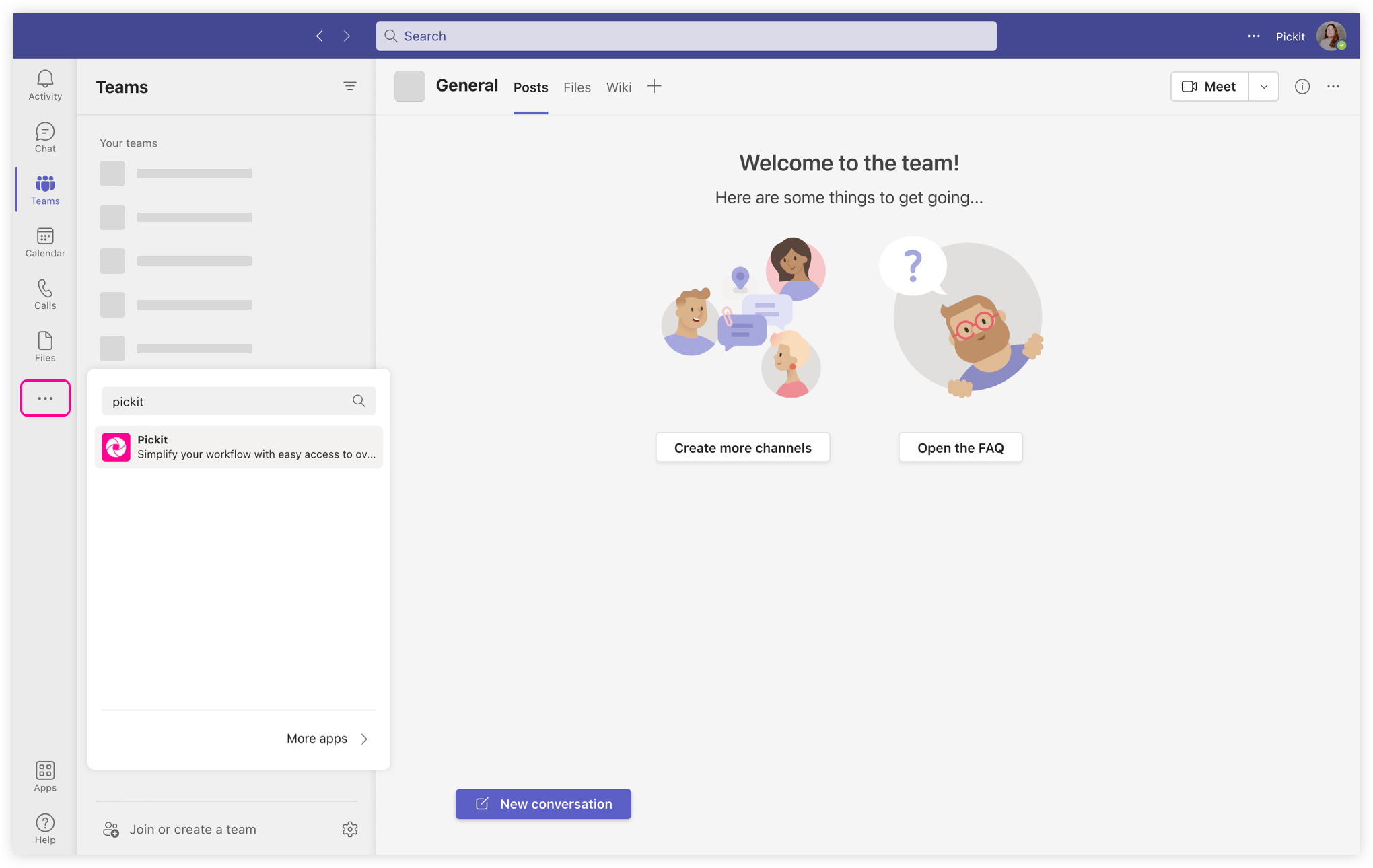Switch to the Wiki tab
This screenshot has height=868, width=1373.
[x=619, y=87]
